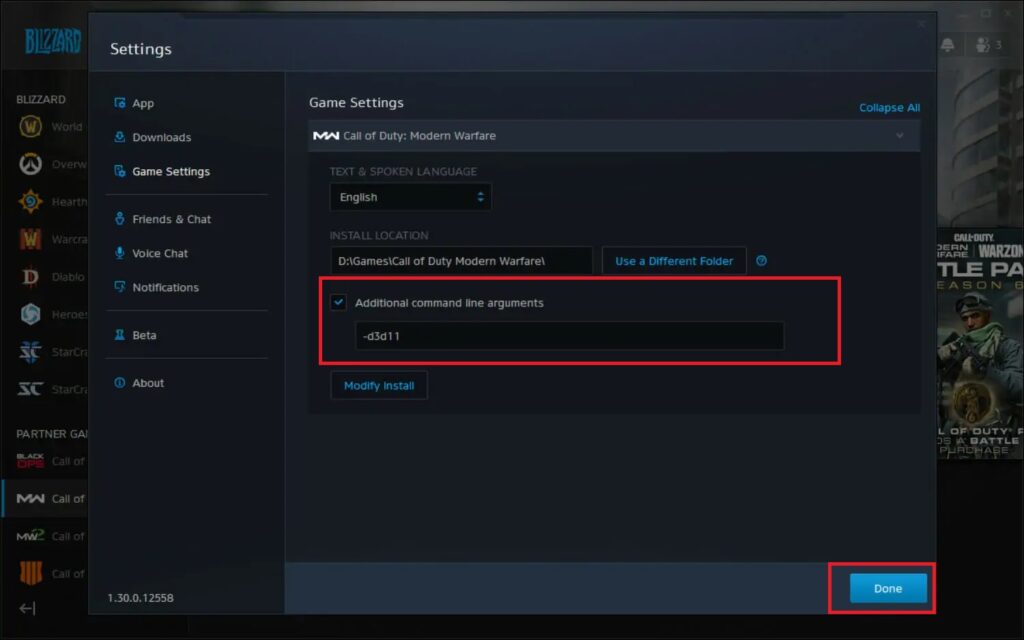Click the MW logo in game header

(326, 136)
